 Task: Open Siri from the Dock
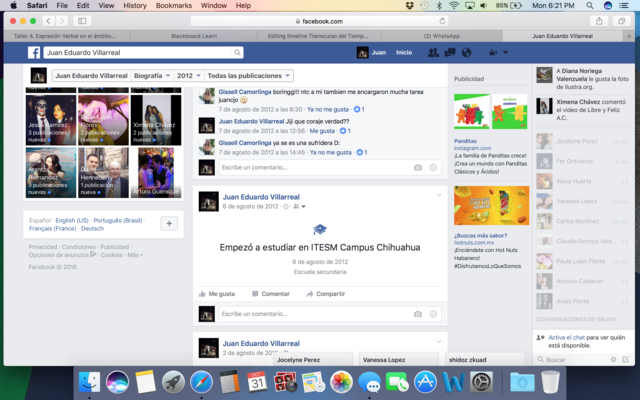click(x=117, y=382)
